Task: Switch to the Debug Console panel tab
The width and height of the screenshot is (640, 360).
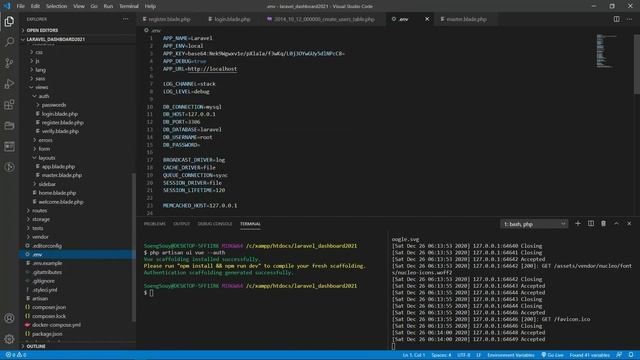Action: [x=215, y=224]
